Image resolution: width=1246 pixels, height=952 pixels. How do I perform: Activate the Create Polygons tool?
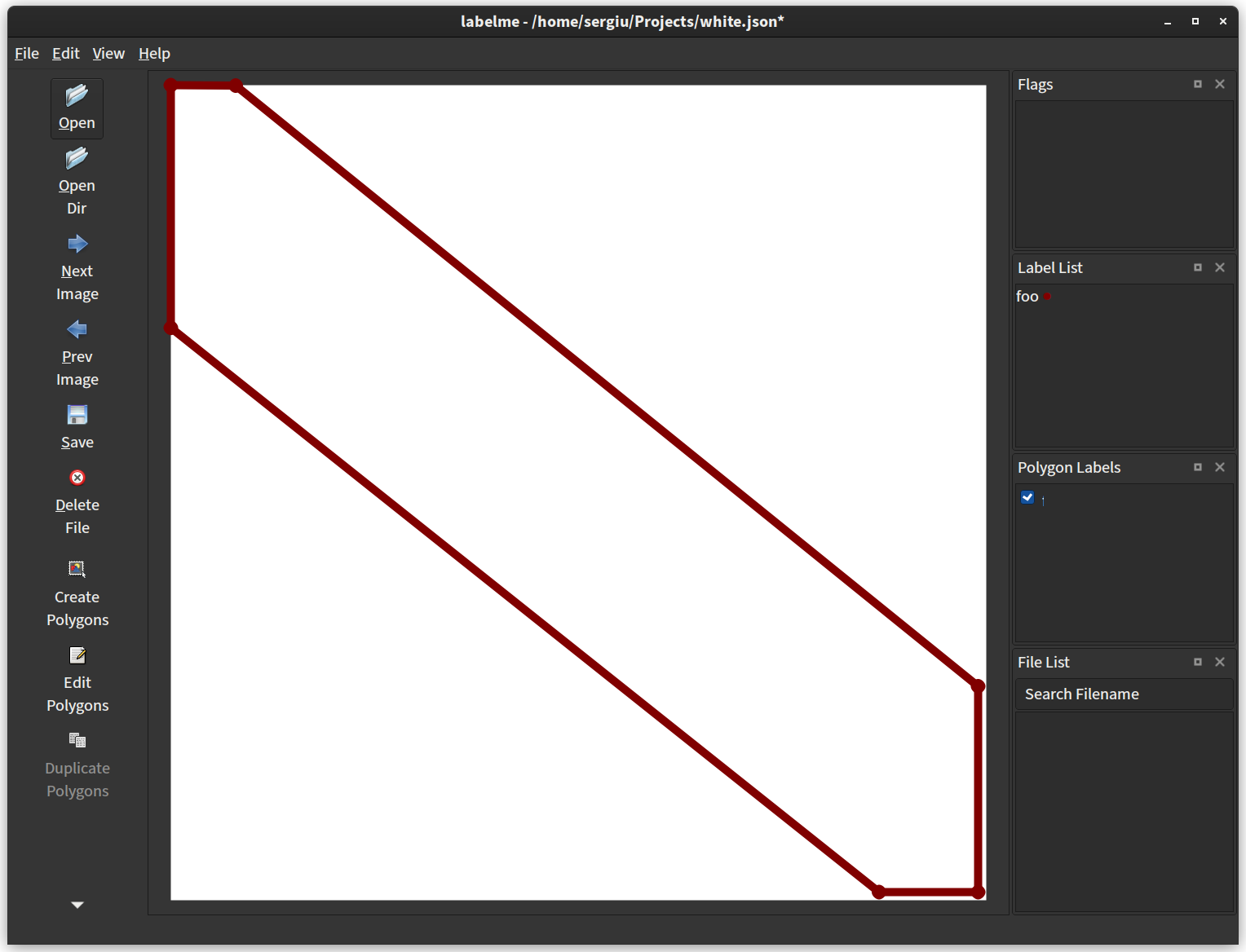click(x=76, y=593)
